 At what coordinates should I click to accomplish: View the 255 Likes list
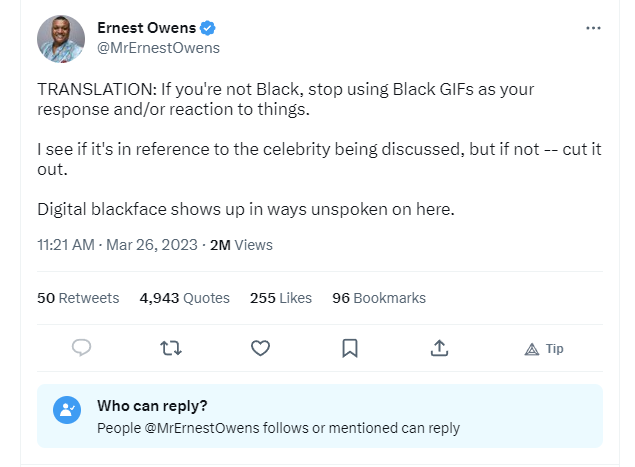(281, 298)
